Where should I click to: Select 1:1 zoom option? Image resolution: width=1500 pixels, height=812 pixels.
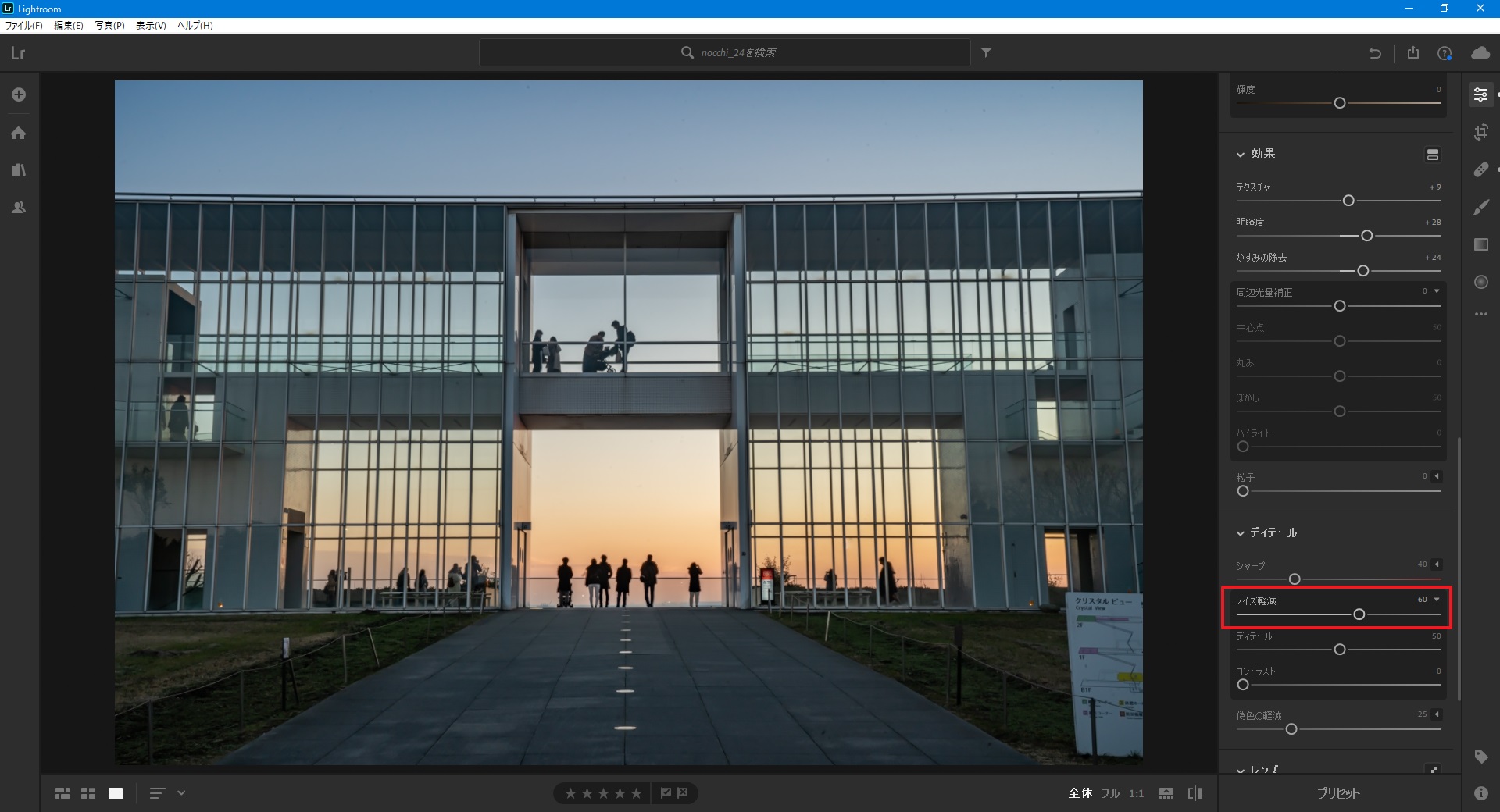[x=1137, y=793]
